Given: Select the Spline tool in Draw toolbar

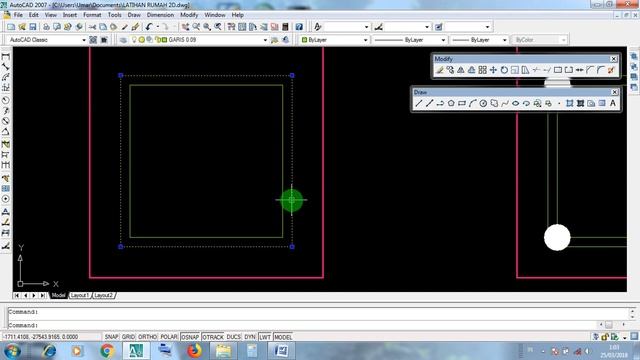Looking at the screenshot, I should point(505,104).
